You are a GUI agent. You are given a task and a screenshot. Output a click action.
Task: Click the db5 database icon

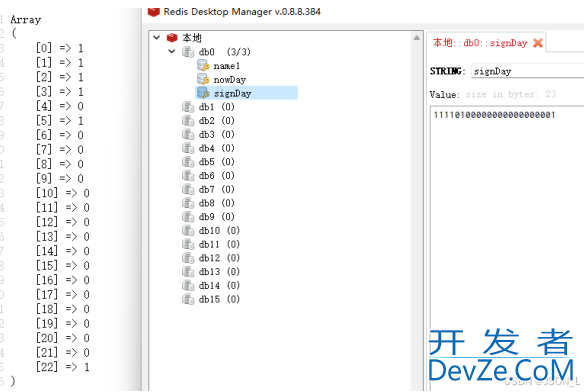click(x=188, y=162)
